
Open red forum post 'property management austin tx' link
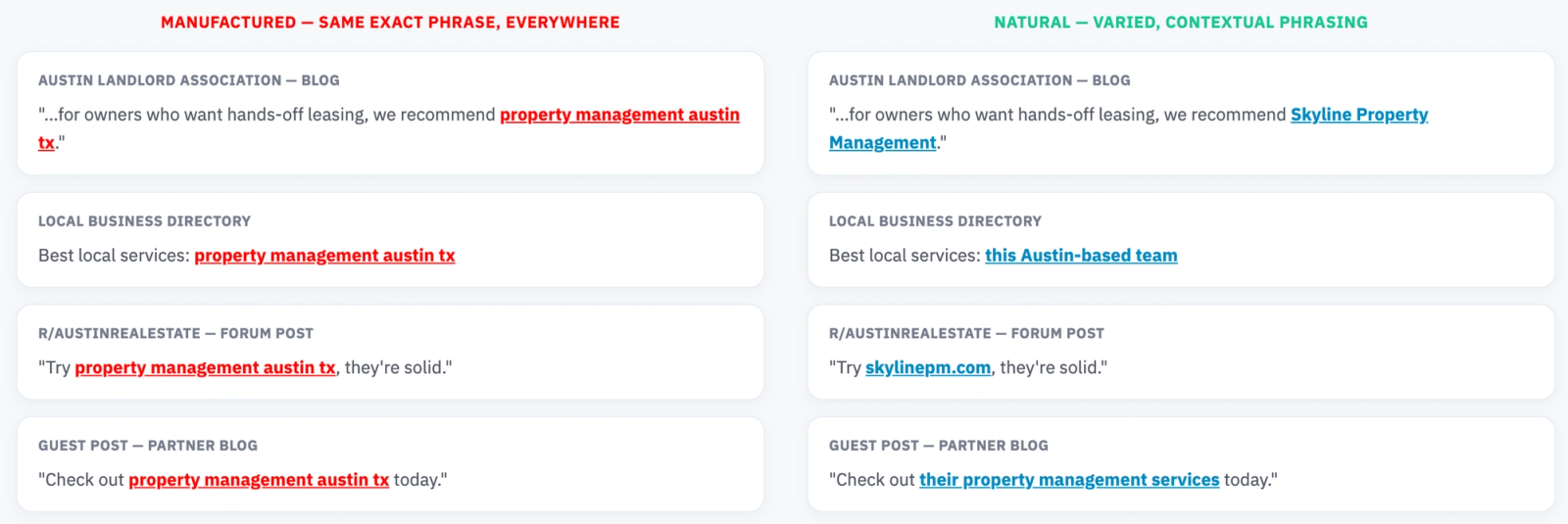click(205, 367)
